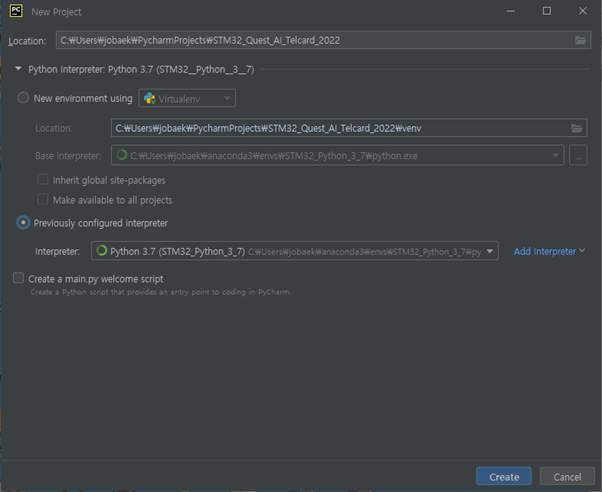Image resolution: width=602 pixels, height=492 pixels.
Task: Click green circle icon in Interpreter combo box
Action: pos(102,251)
